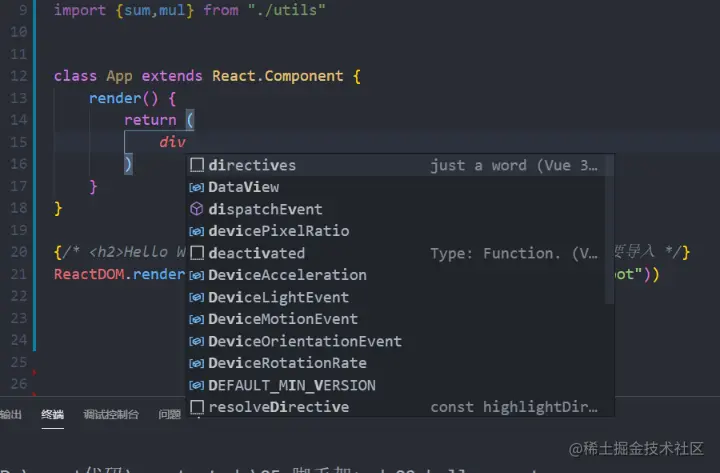720x473 pixels.
Task: Click variable icon beside 'devicePixelRatio'
Action: pos(197,231)
